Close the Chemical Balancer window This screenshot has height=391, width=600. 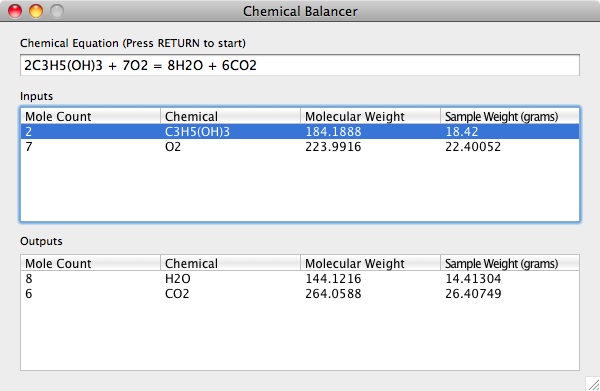click(15, 11)
